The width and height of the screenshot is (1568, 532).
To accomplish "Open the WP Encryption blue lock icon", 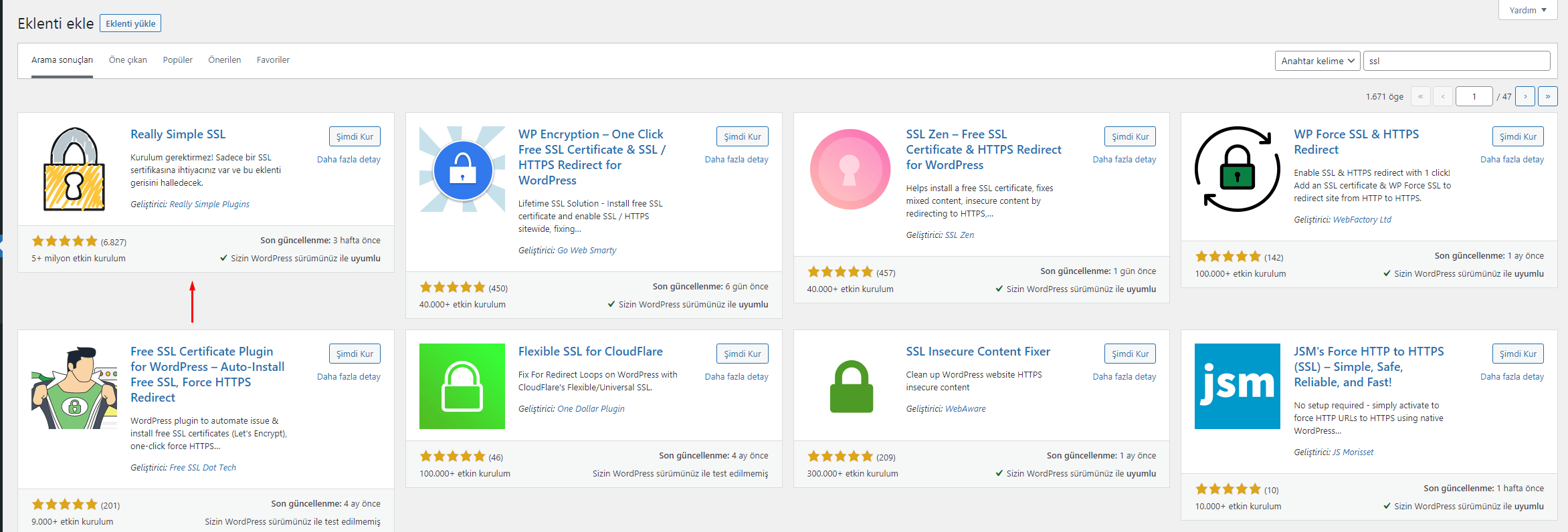I will point(462,169).
